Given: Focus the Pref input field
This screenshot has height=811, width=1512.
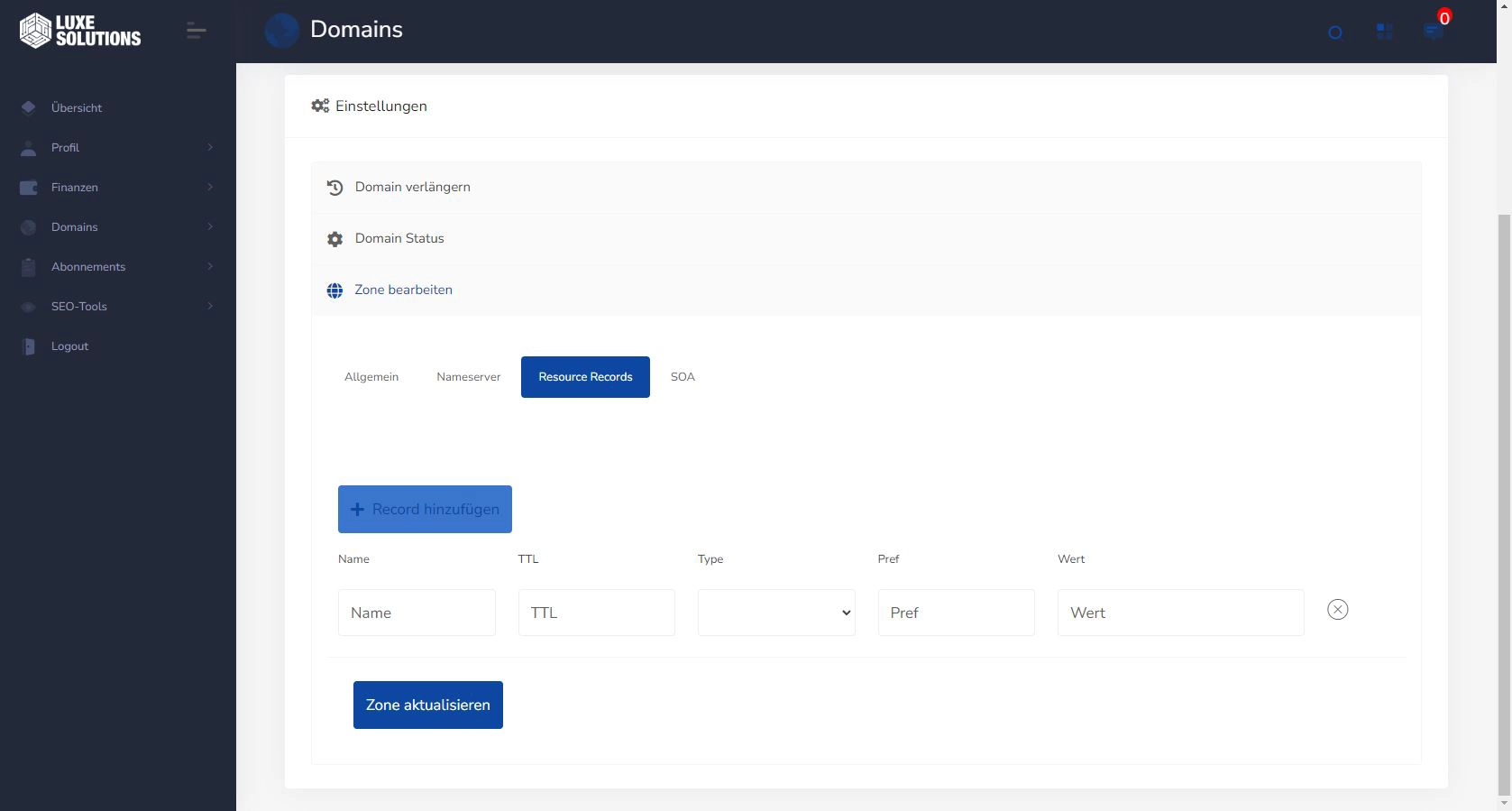Looking at the screenshot, I should pyautogui.click(x=957, y=613).
